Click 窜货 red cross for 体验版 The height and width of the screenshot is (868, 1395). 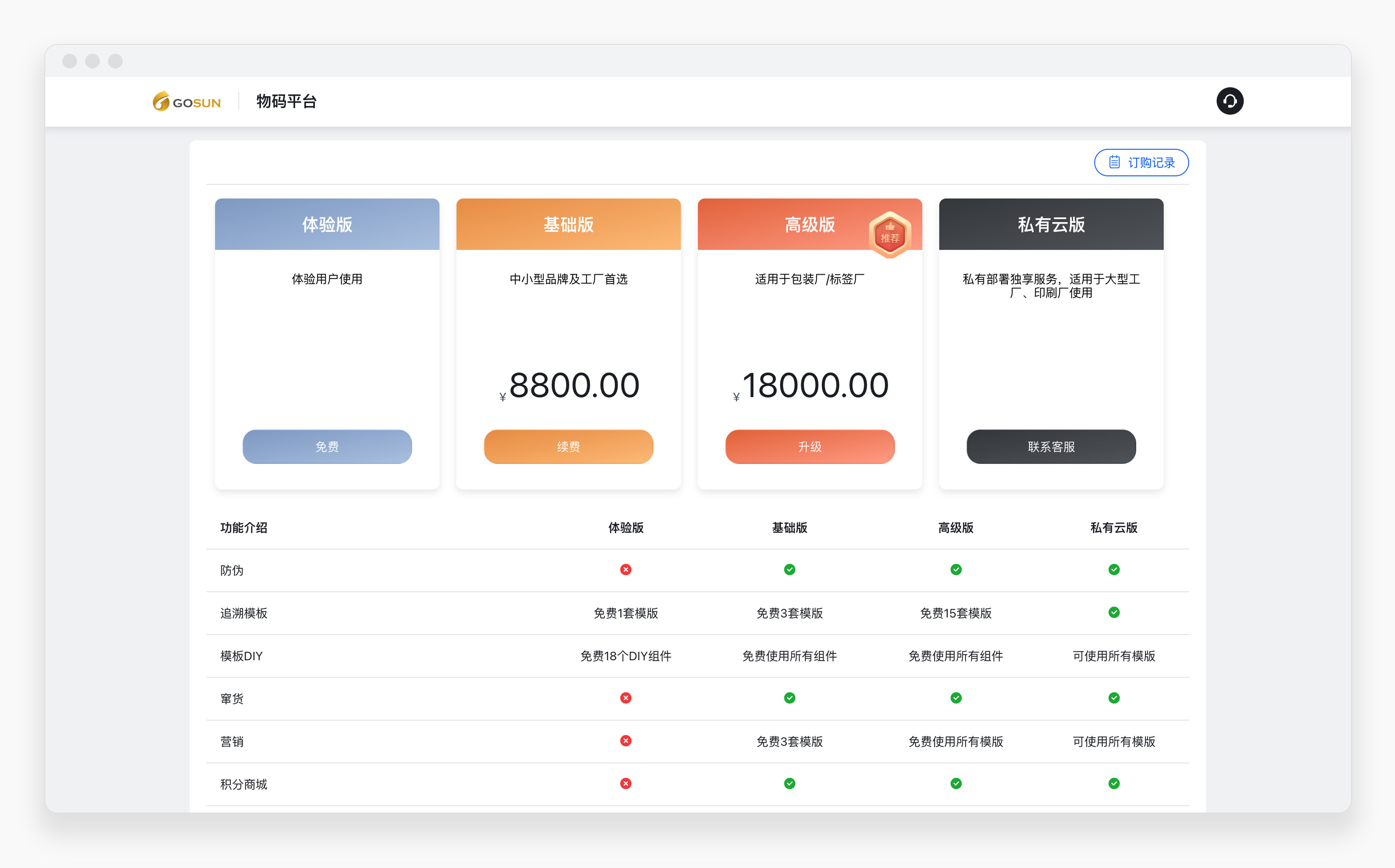[626, 697]
